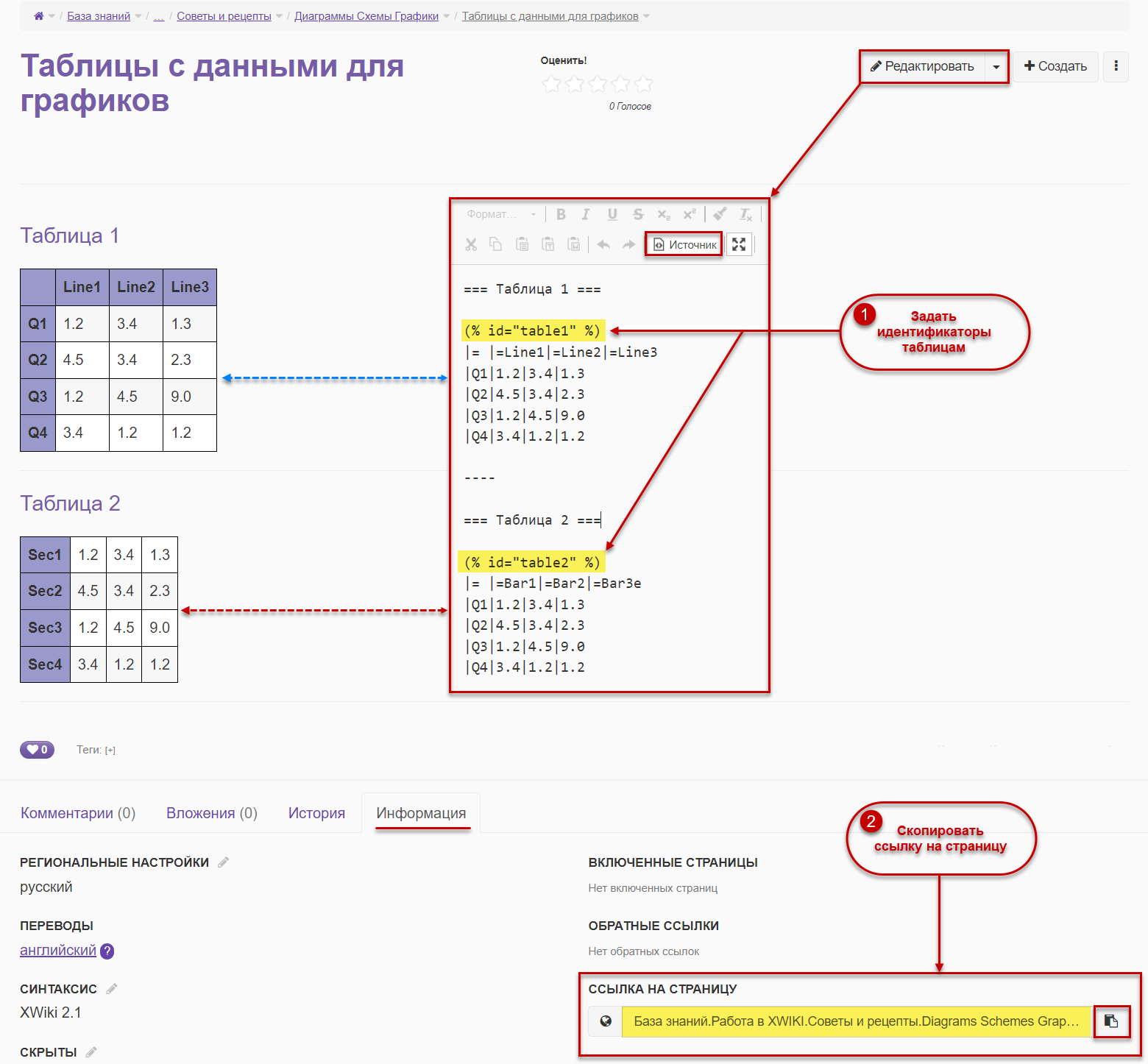Rate the page with the fifth star
1148x1064 pixels.
pos(644,85)
